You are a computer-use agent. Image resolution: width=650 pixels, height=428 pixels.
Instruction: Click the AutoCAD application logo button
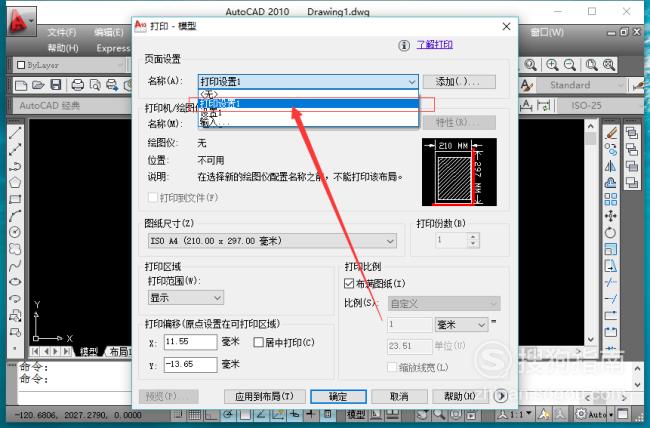pos(20,21)
